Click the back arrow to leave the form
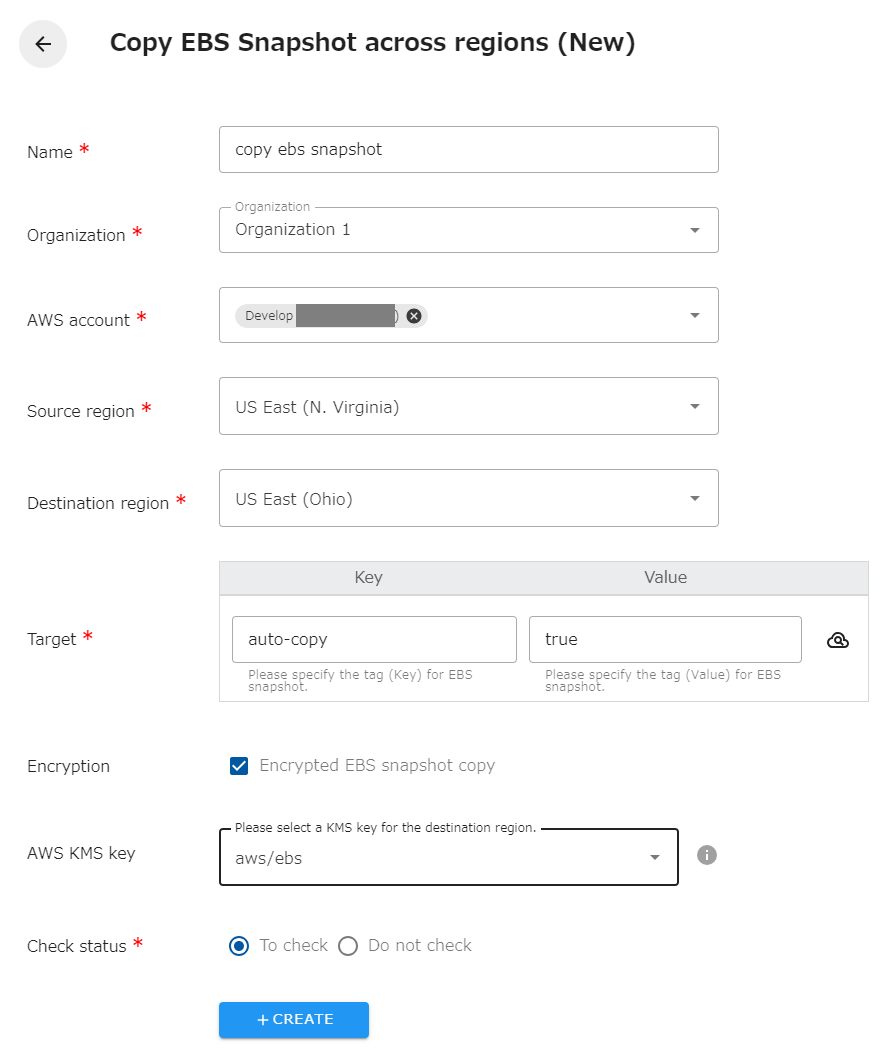894x1059 pixels. pos(42,44)
